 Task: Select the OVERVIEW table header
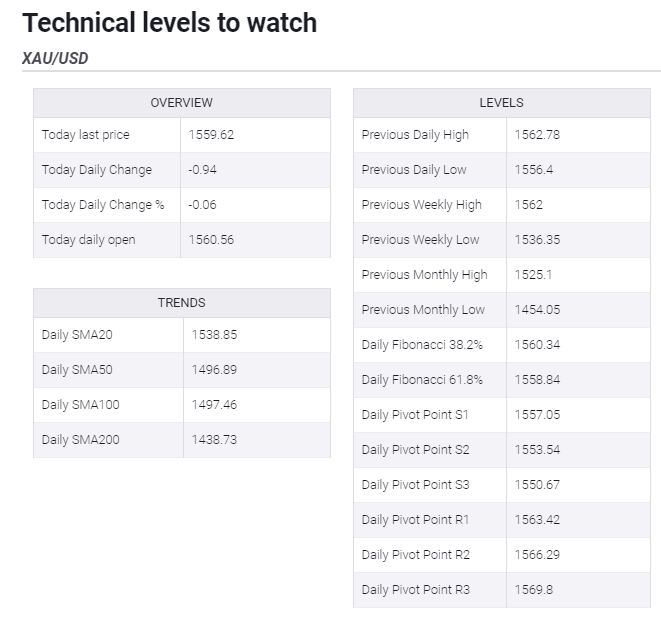click(181, 103)
